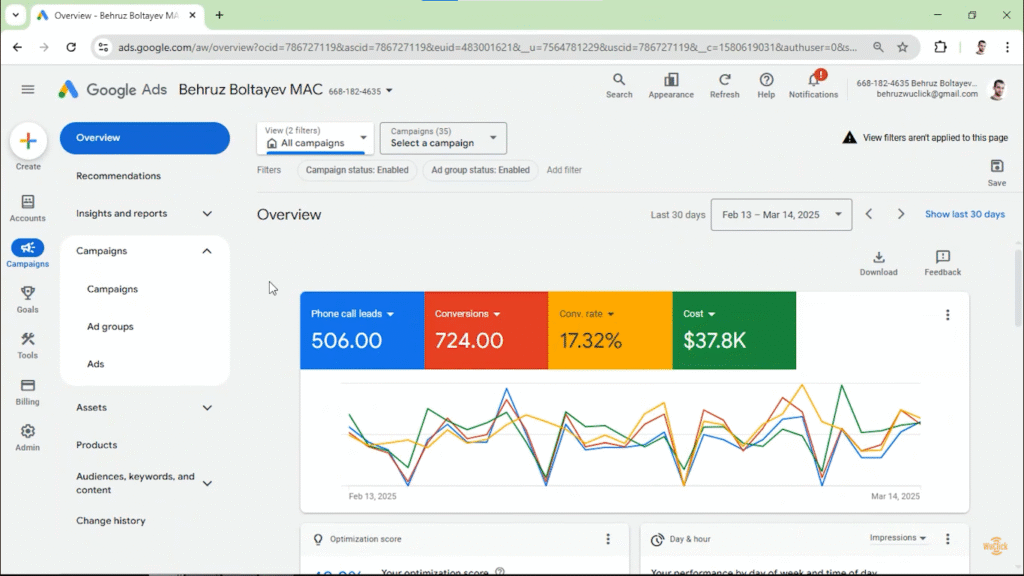Click the page vertical scrollbar
Image resolution: width=1024 pixels, height=576 pixels.
point(1019,287)
